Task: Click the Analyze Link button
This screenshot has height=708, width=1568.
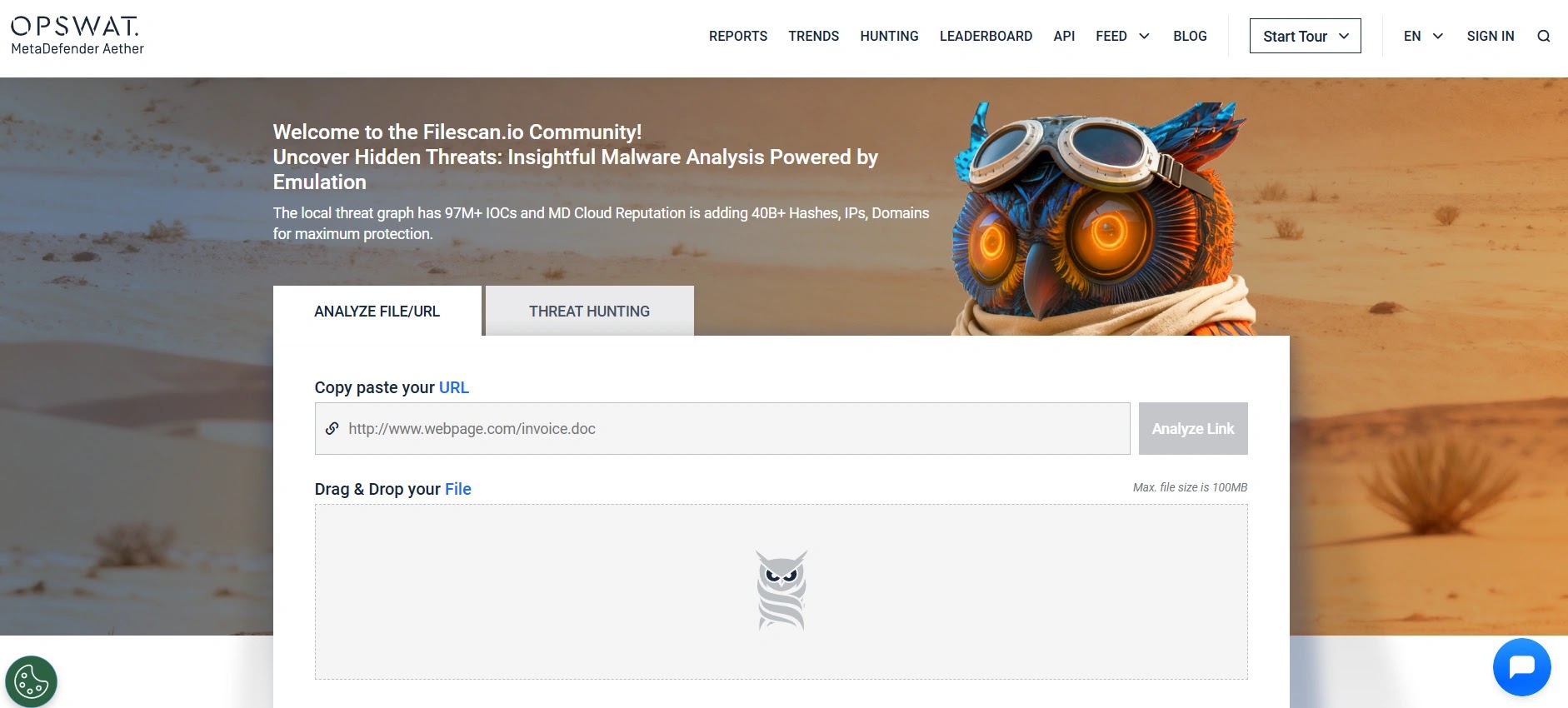Action: click(1192, 428)
